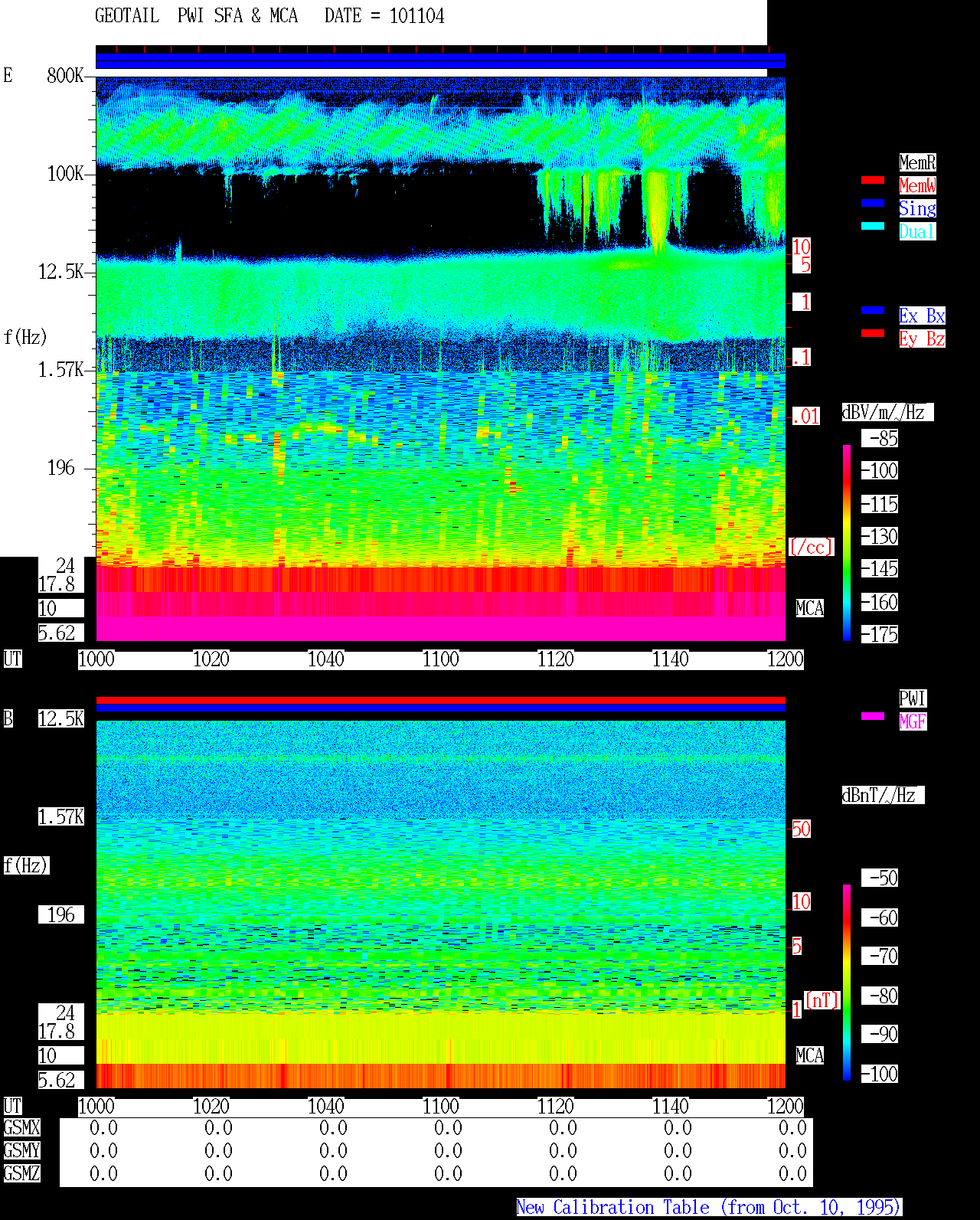This screenshot has width=980, height=1220.
Task: Click the dBnT/√Hz unit label
Action: (x=883, y=795)
